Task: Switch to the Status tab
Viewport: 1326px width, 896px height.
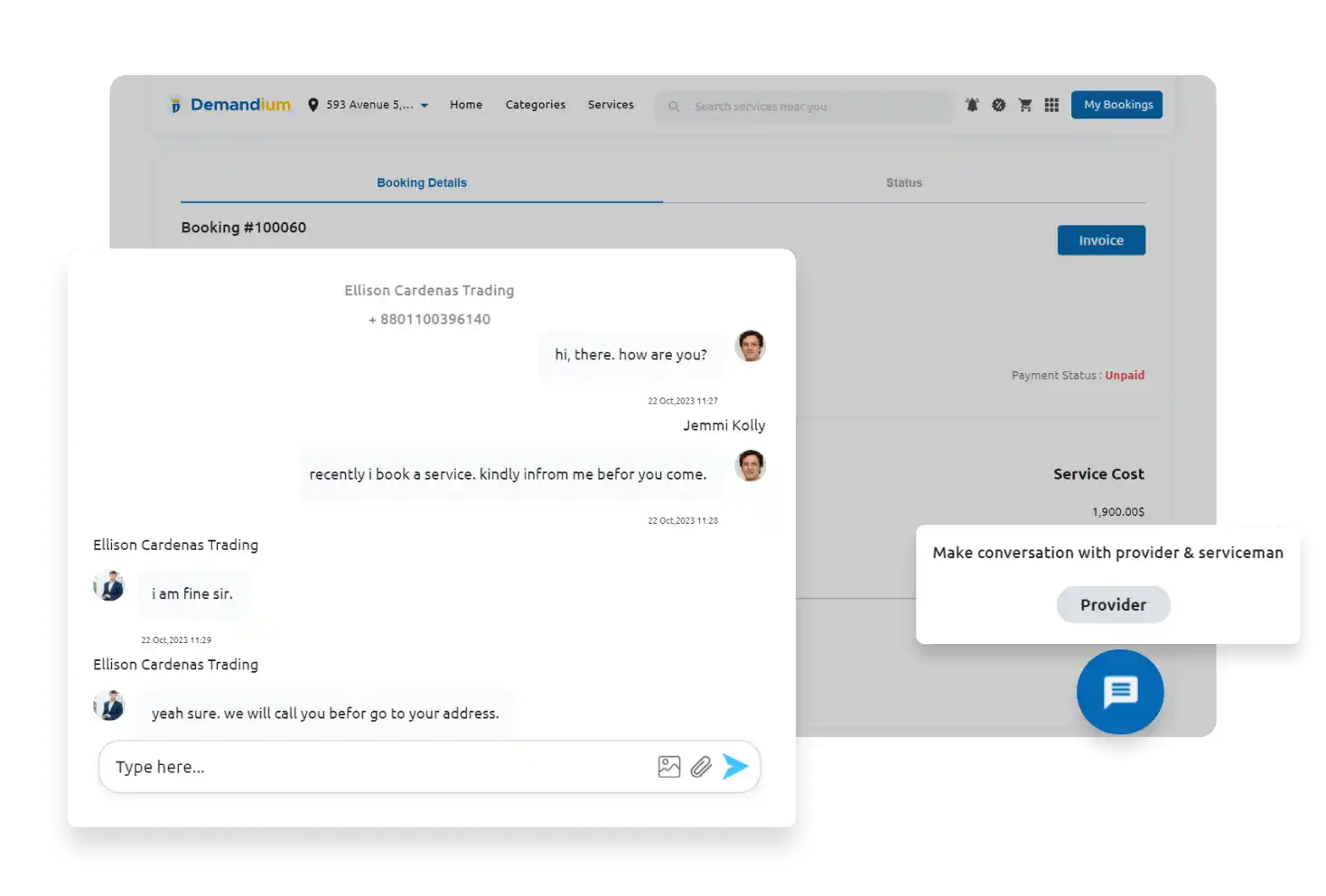Action: click(904, 182)
